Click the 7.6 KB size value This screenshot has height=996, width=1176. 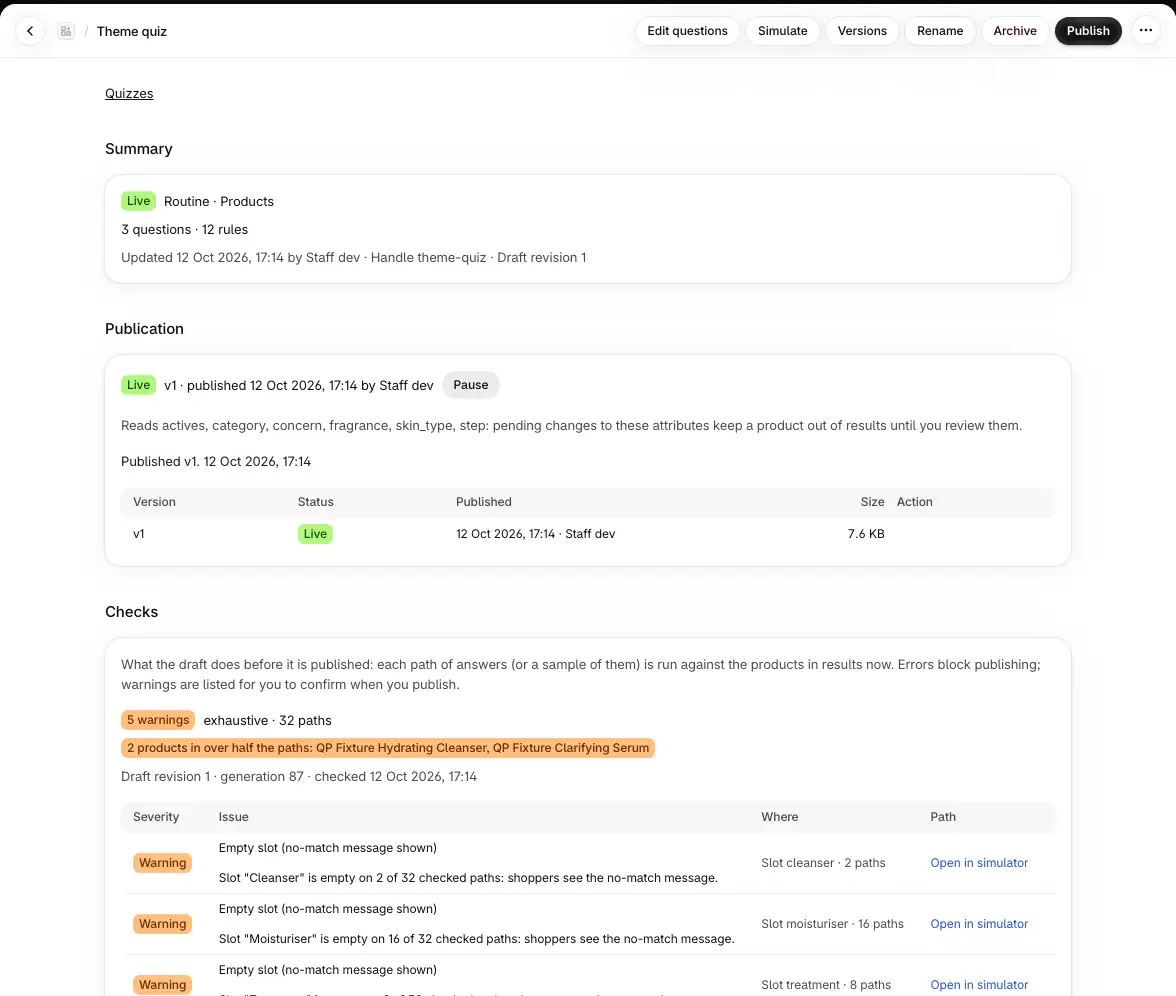(x=866, y=534)
